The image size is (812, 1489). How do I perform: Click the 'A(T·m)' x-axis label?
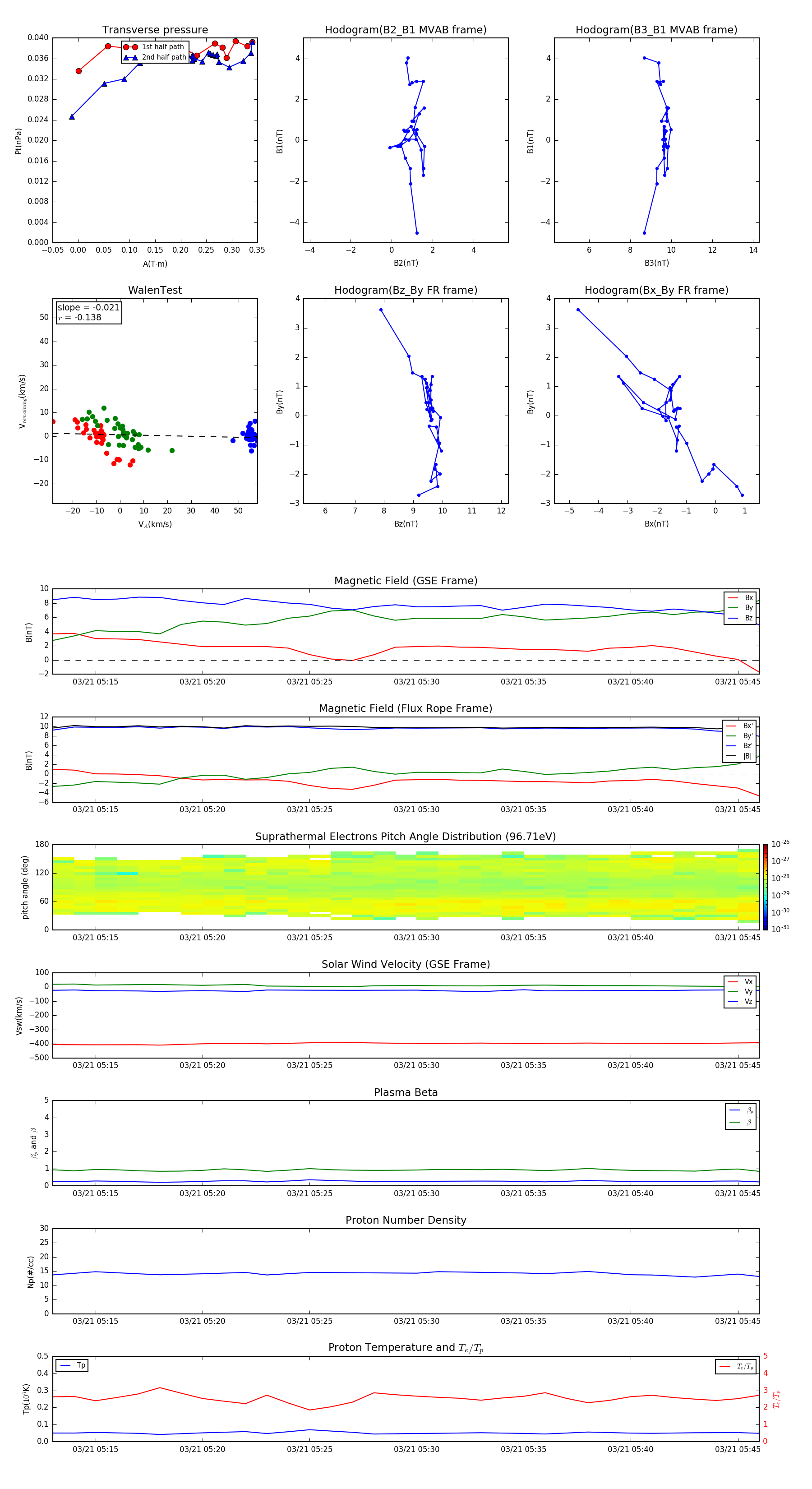point(155,264)
